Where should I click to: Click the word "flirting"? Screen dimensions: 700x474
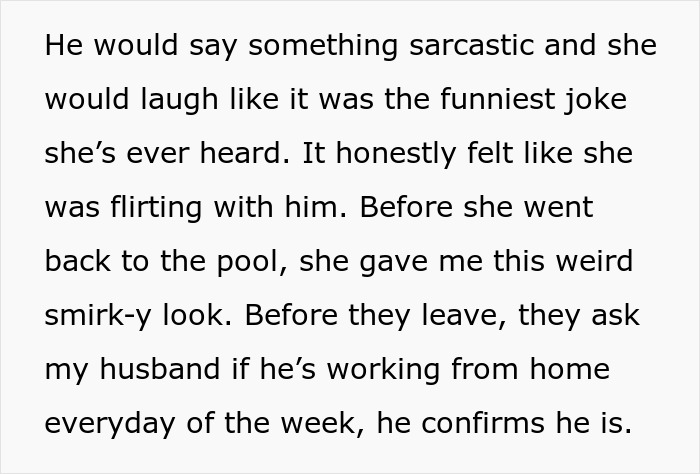tap(156, 207)
